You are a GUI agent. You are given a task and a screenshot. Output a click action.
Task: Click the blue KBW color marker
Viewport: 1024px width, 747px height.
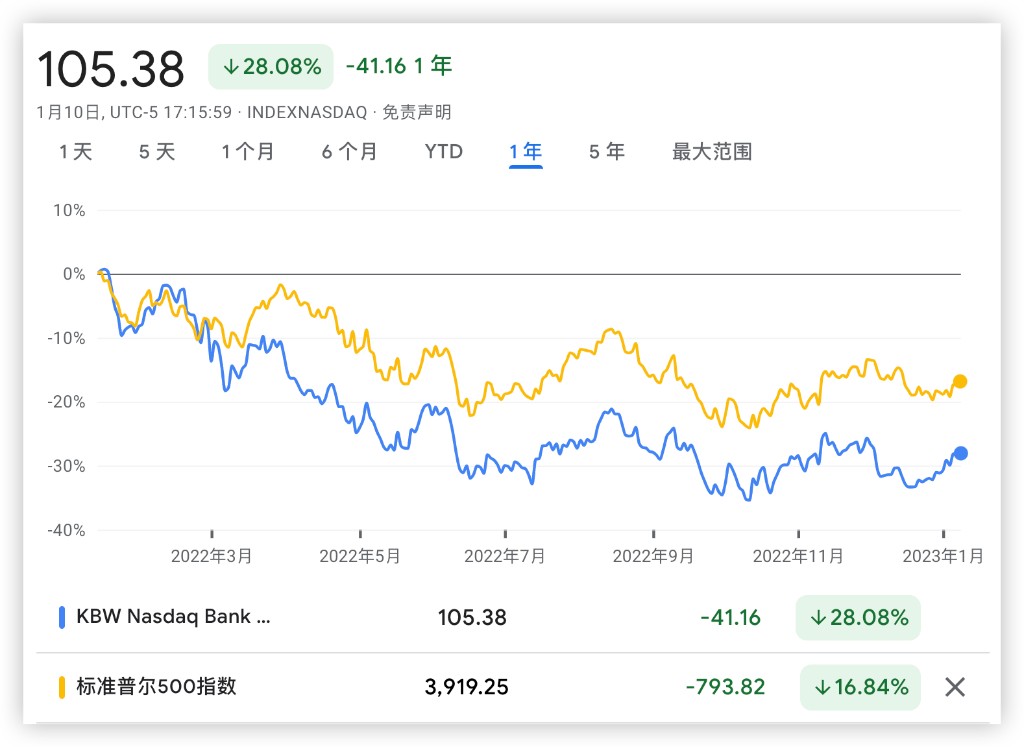62,617
